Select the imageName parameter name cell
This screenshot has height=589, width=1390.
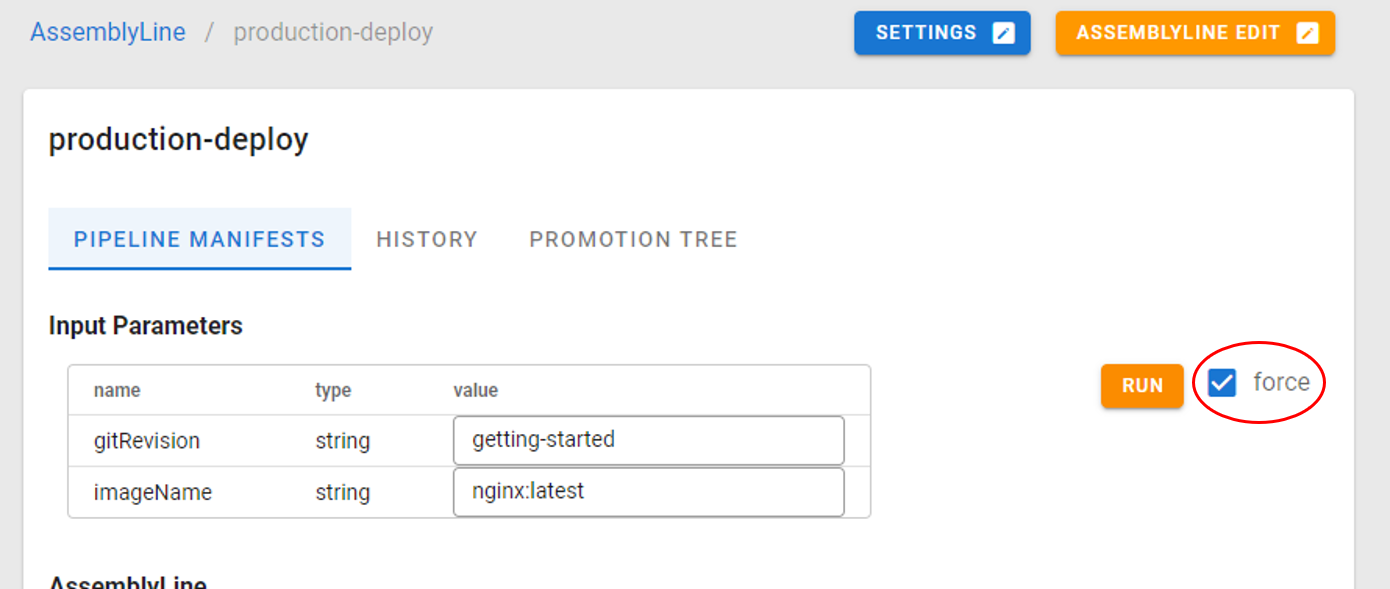tap(153, 492)
